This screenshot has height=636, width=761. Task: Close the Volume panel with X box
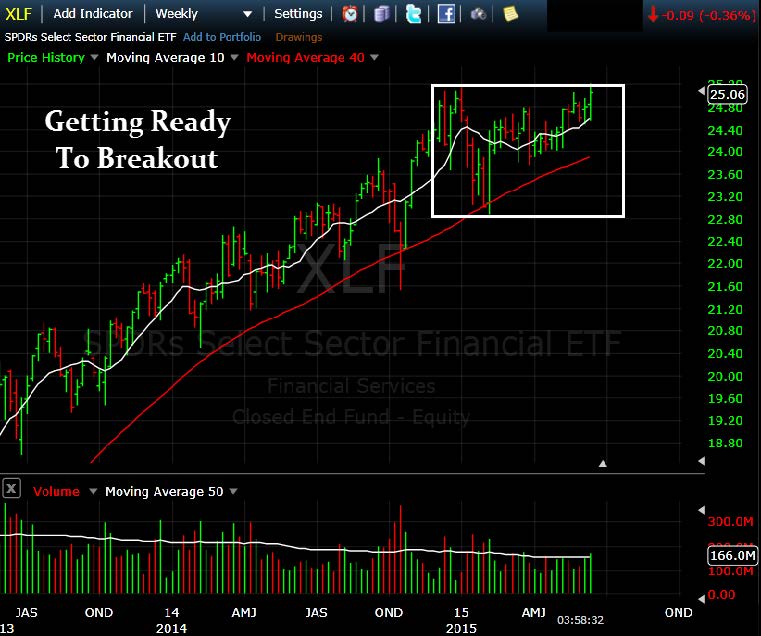[x=11, y=488]
